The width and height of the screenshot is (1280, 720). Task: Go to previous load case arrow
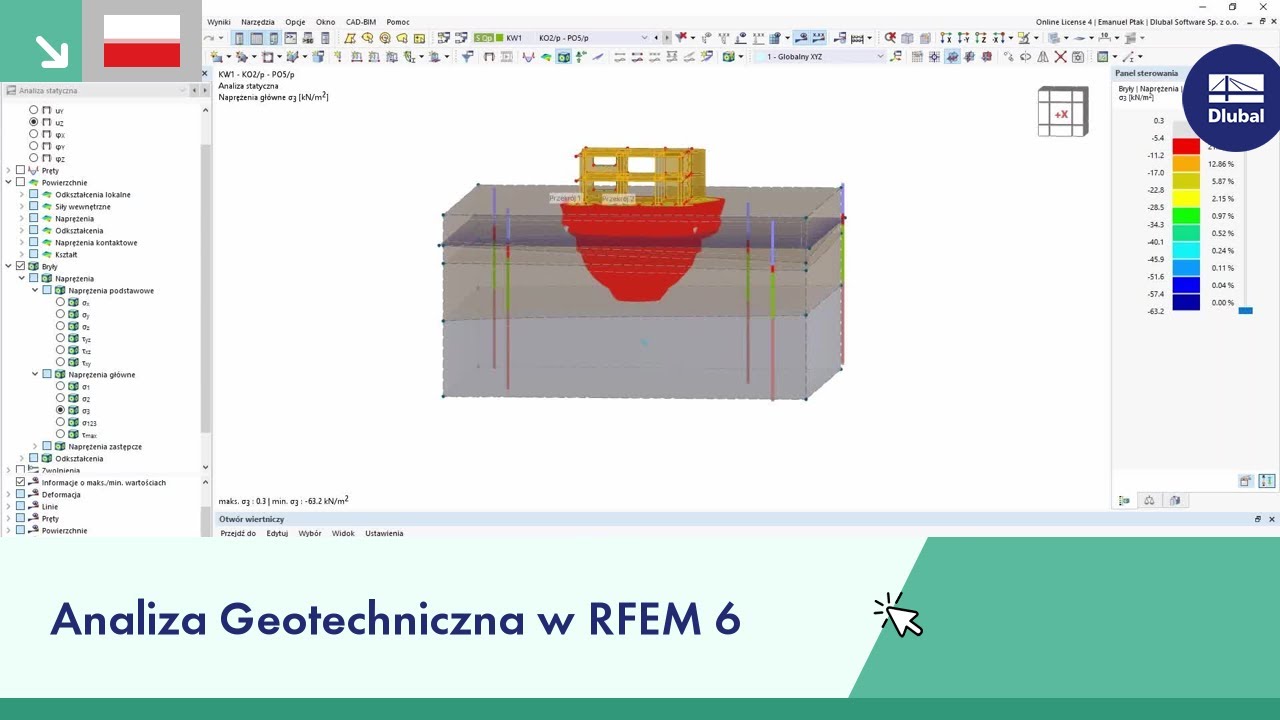tap(655, 38)
